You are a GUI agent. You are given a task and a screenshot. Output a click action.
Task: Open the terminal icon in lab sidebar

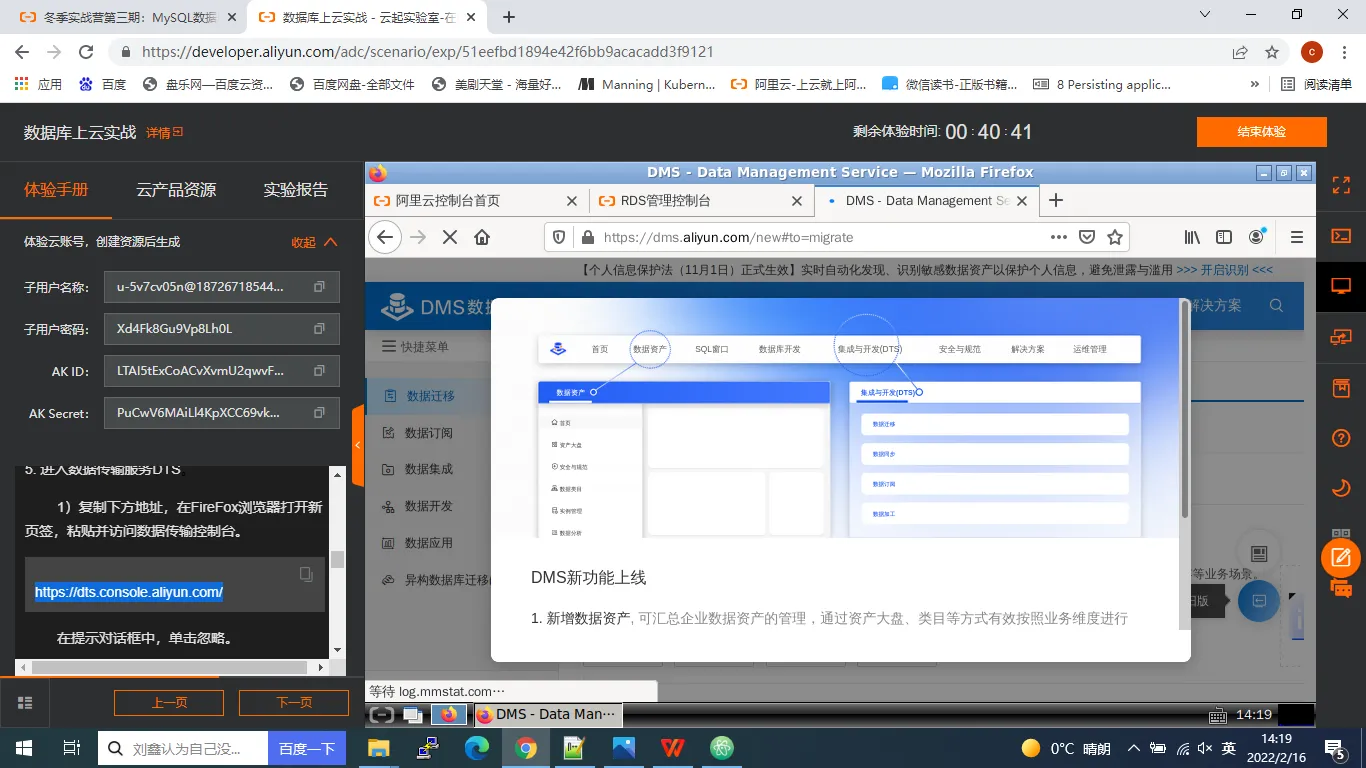point(1341,236)
